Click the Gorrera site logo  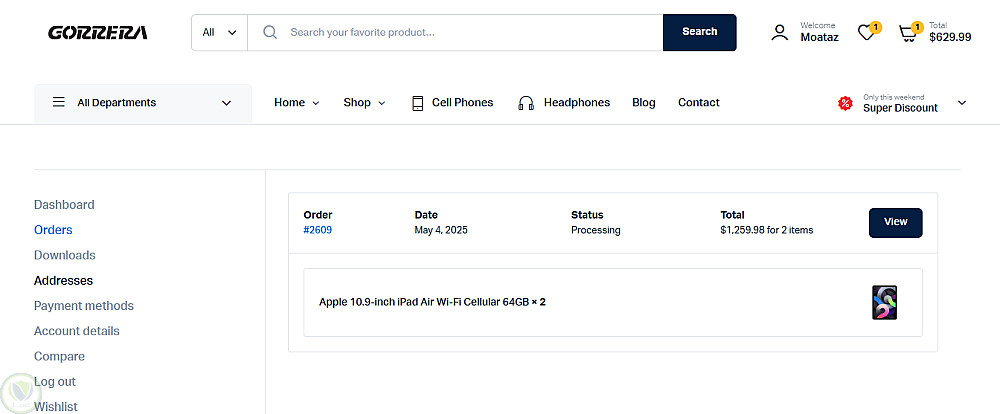tap(98, 32)
